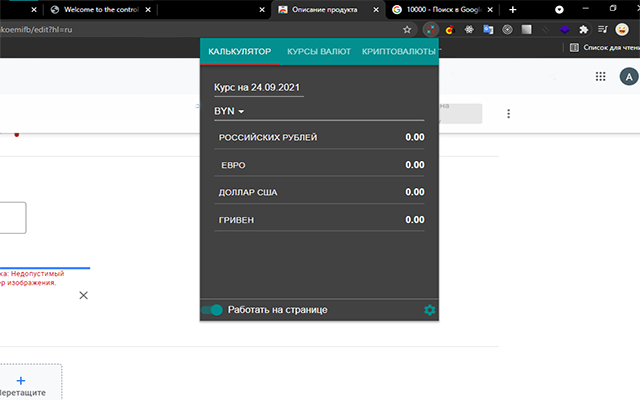Click the 0.00 value for ЕВРО
Viewport: 640px width, 400px height.
pyautogui.click(x=415, y=165)
